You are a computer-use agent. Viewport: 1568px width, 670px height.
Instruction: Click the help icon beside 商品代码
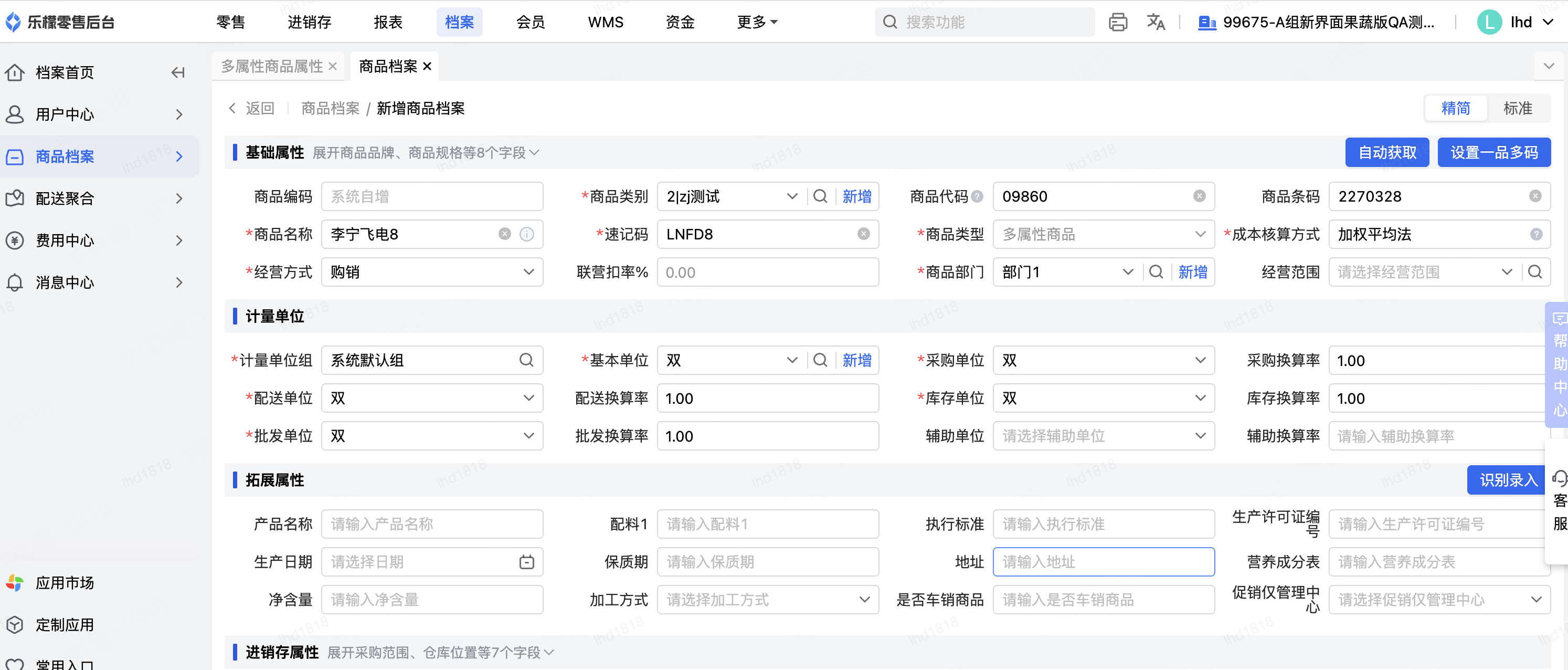[978, 196]
